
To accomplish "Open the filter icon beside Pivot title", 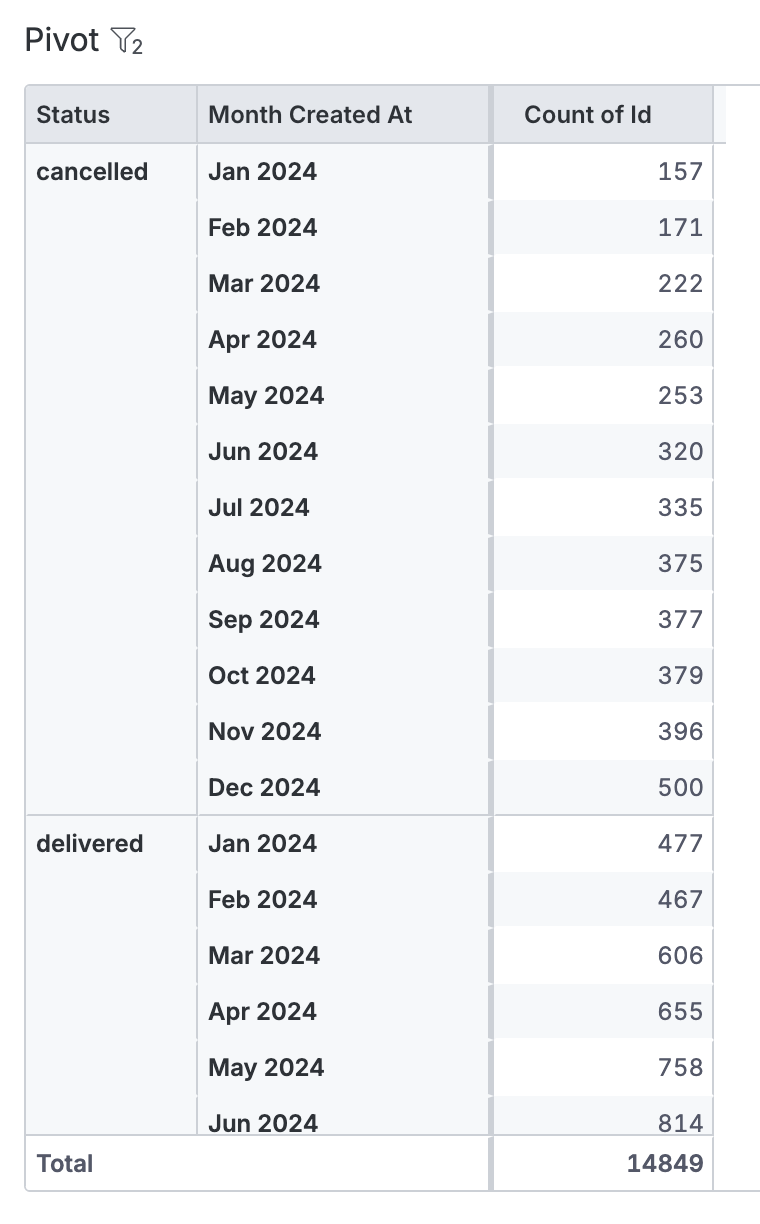I will tap(127, 41).
